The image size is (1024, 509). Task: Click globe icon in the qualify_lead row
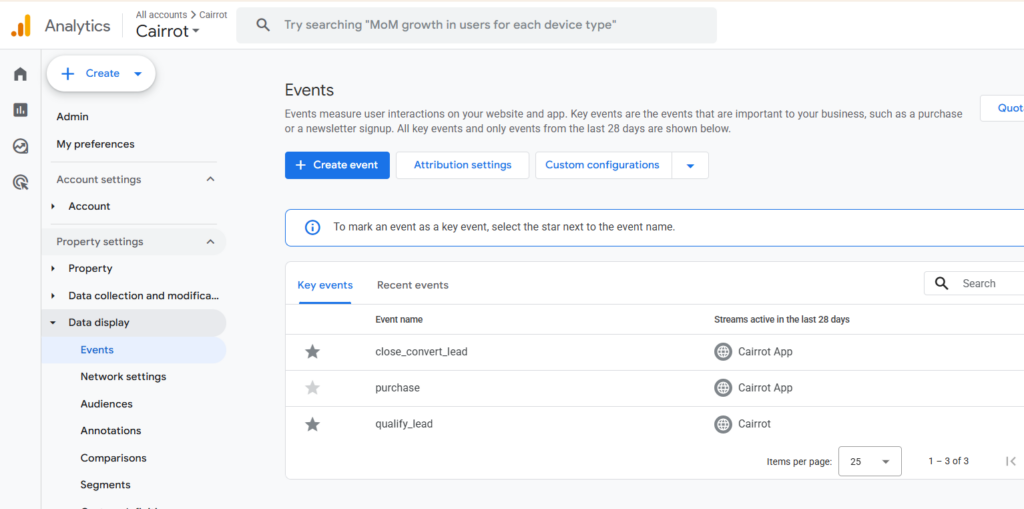[x=723, y=424]
